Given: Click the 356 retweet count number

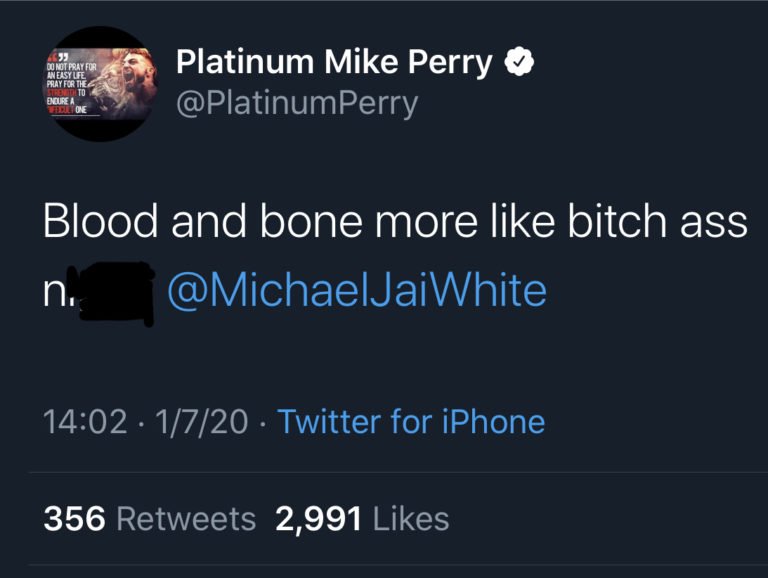Looking at the screenshot, I should coord(74,518).
